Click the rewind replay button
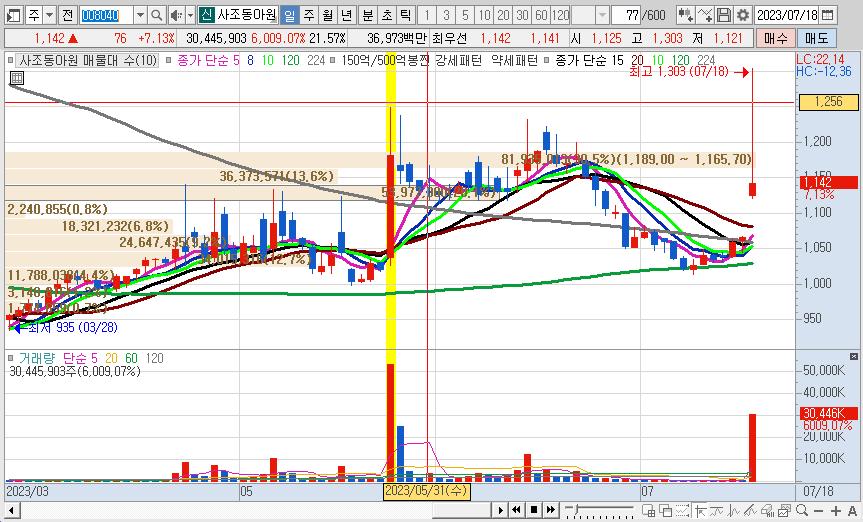This screenshot has height=522, width=863. click(516, 510)
